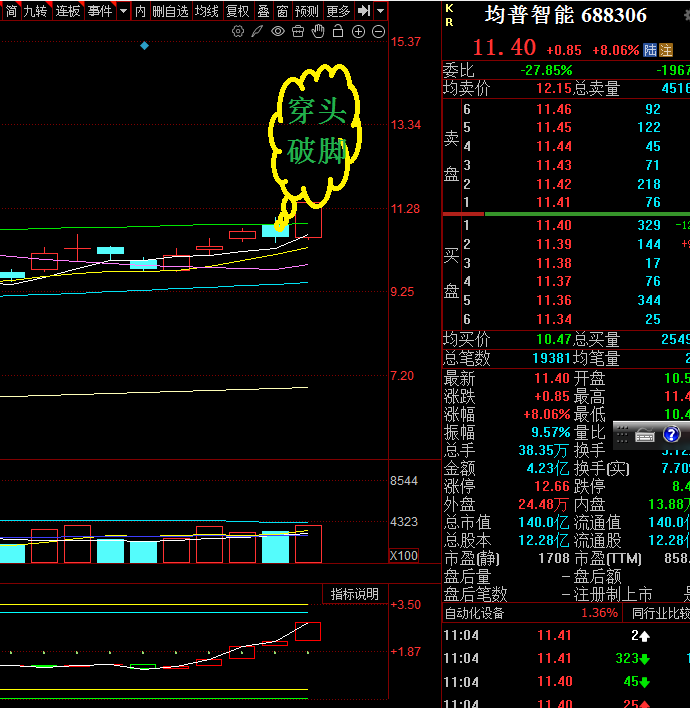Open the 连板 tab

[68, 11]
